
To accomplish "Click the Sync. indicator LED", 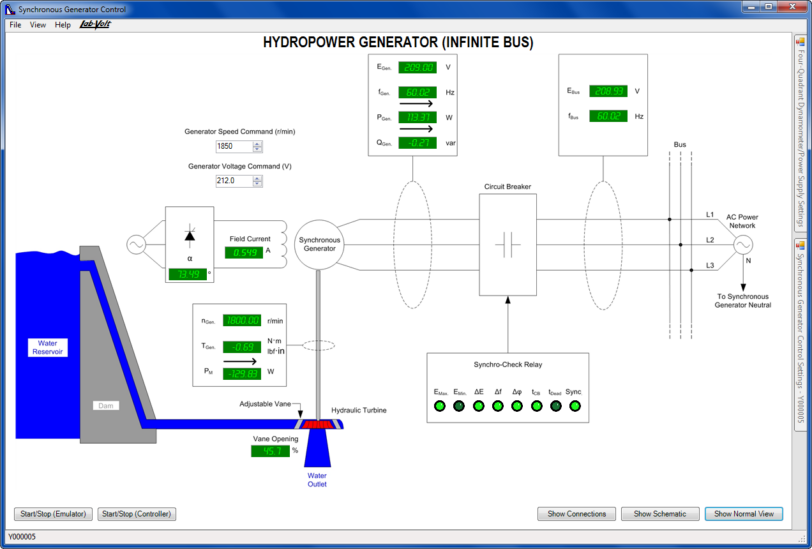I will coord(575,407).
